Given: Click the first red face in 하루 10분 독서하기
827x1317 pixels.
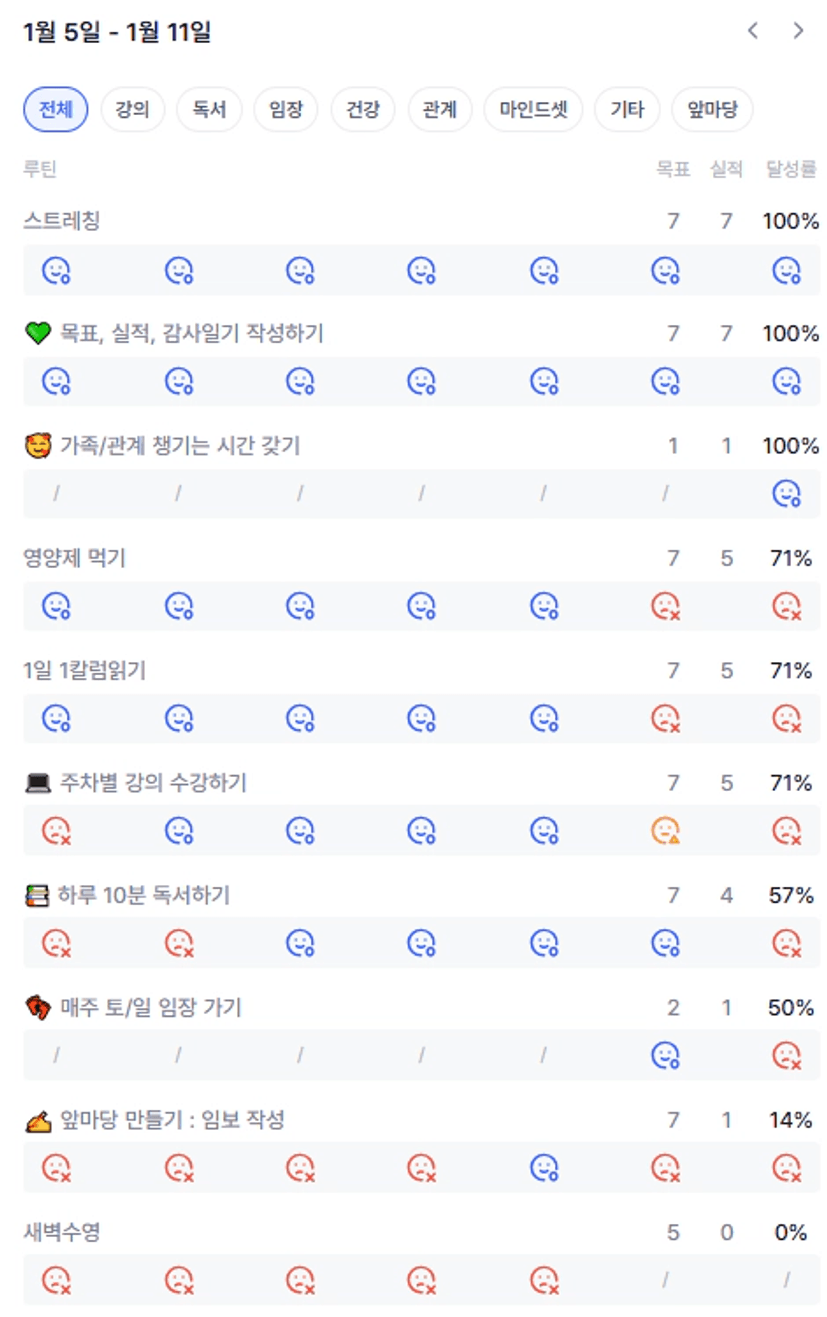Looking at the screenshot, I should (x=56, y=942).
